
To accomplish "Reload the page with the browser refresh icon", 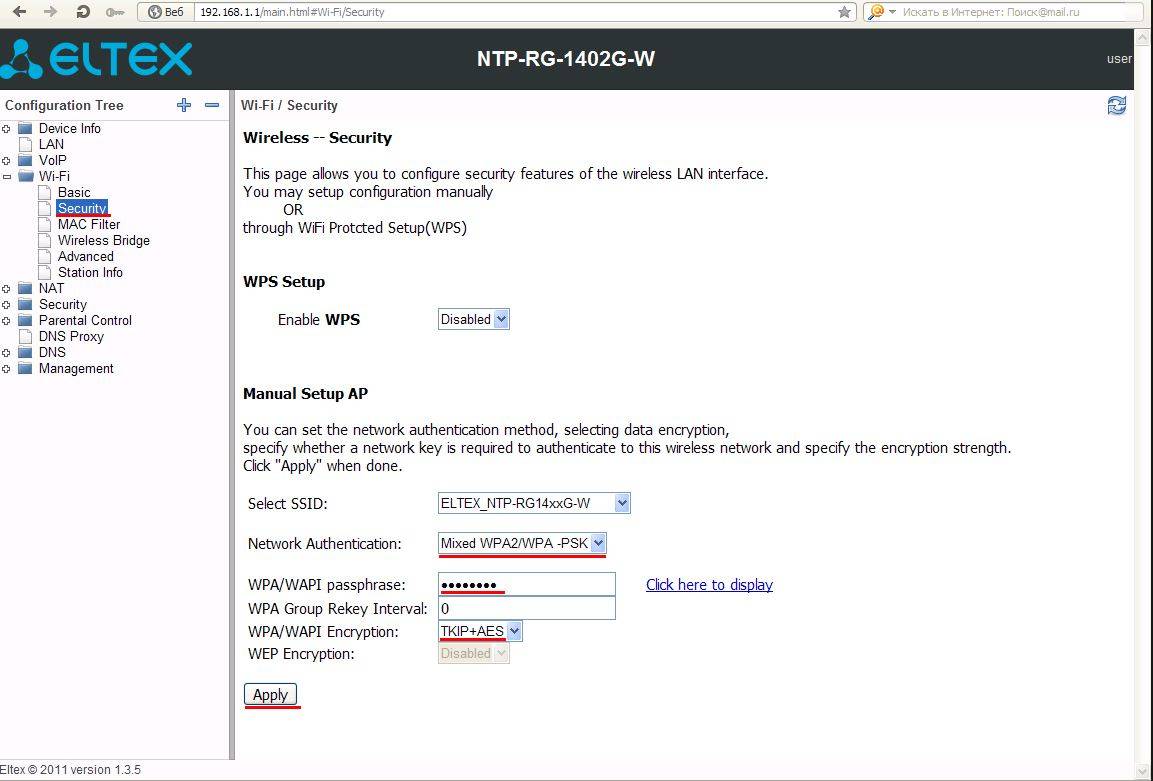I will point(82,12).
